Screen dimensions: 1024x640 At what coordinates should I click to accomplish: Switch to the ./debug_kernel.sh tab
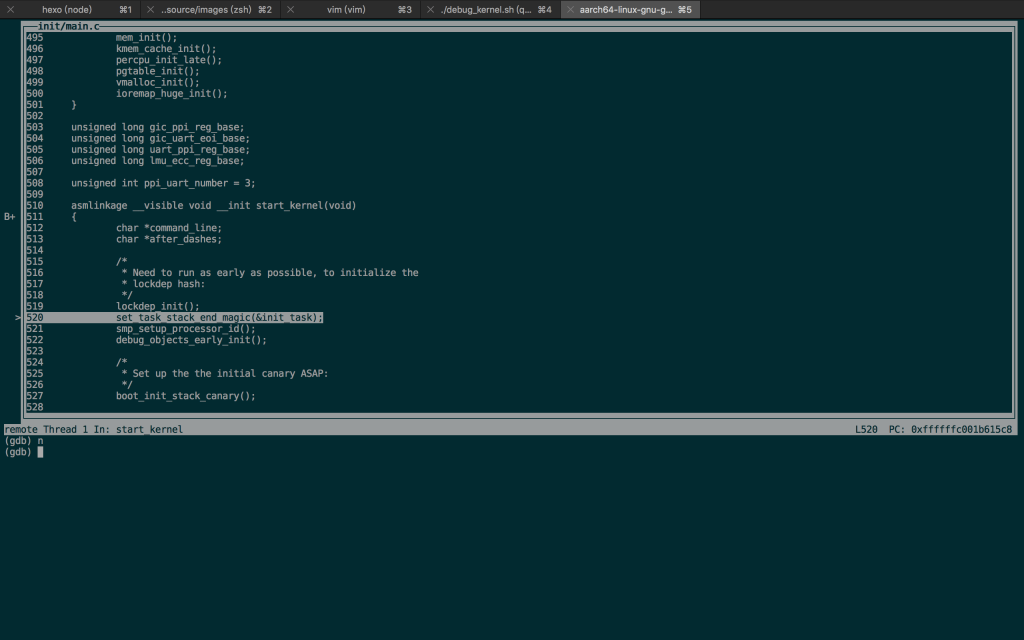[490, 10]
